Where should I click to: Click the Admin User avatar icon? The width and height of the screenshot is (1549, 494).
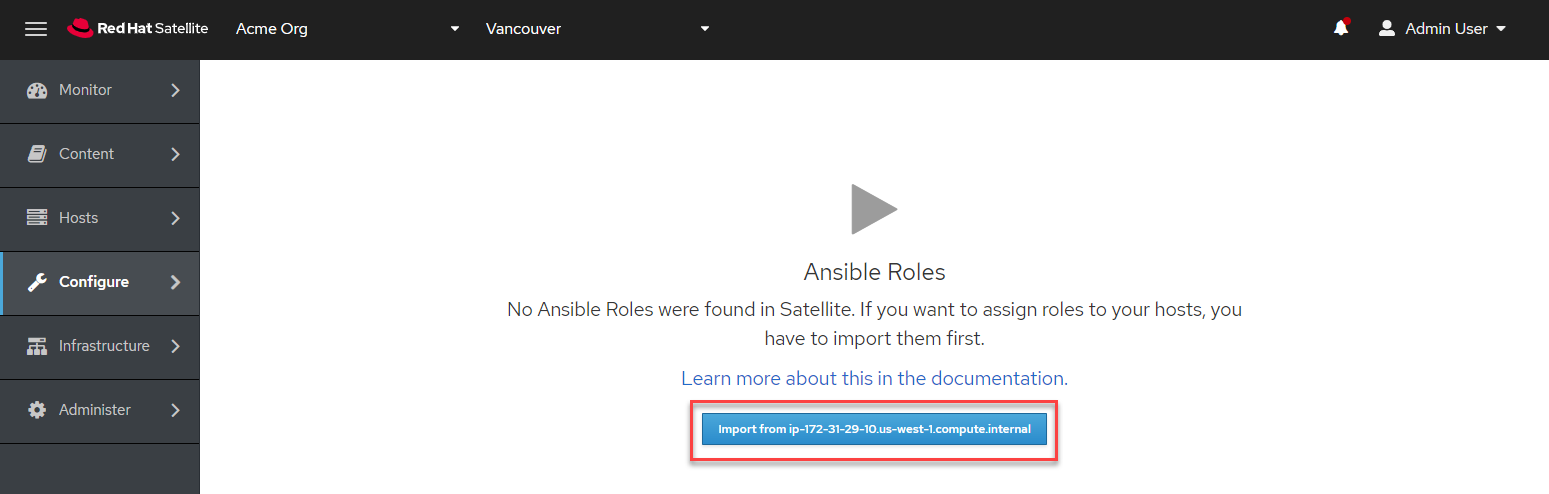click(1386, 29)
